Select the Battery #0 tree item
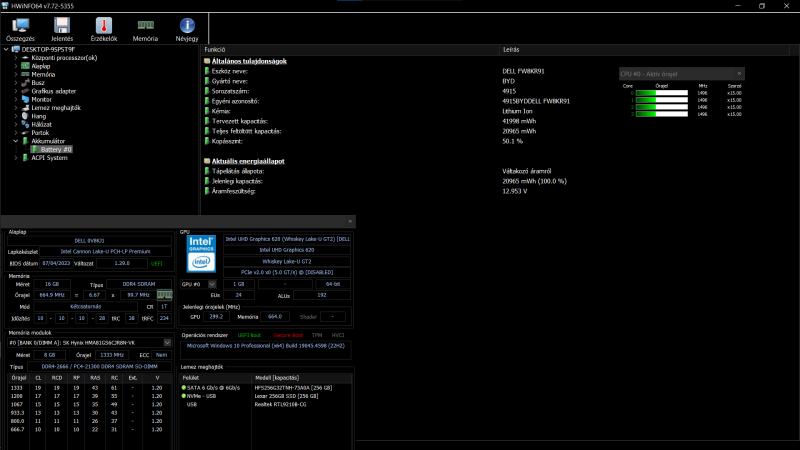Image resolution: width=800 pixels, height=450 pixels. 56,149
